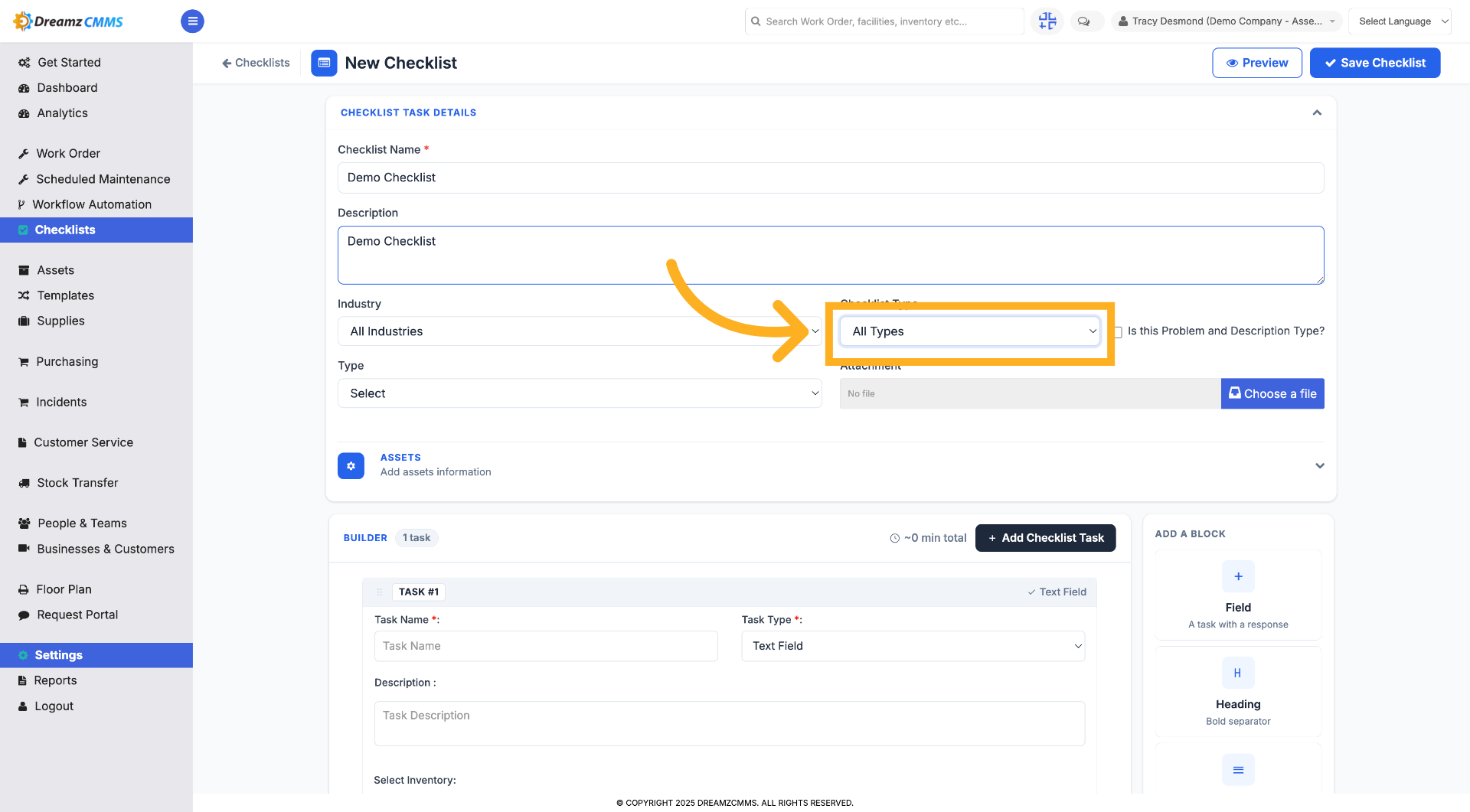
Task: Open the Select Language dropdown
Action: [x=1400, y=21]
